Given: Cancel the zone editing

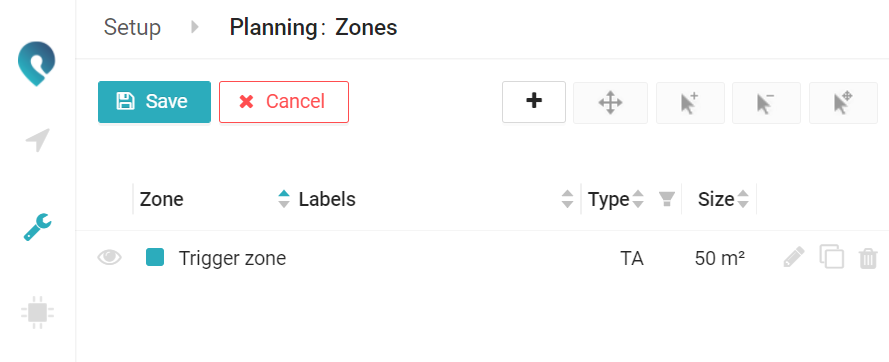Looking at the screenshot, I should pyautogui.click(x=283, y=102).
